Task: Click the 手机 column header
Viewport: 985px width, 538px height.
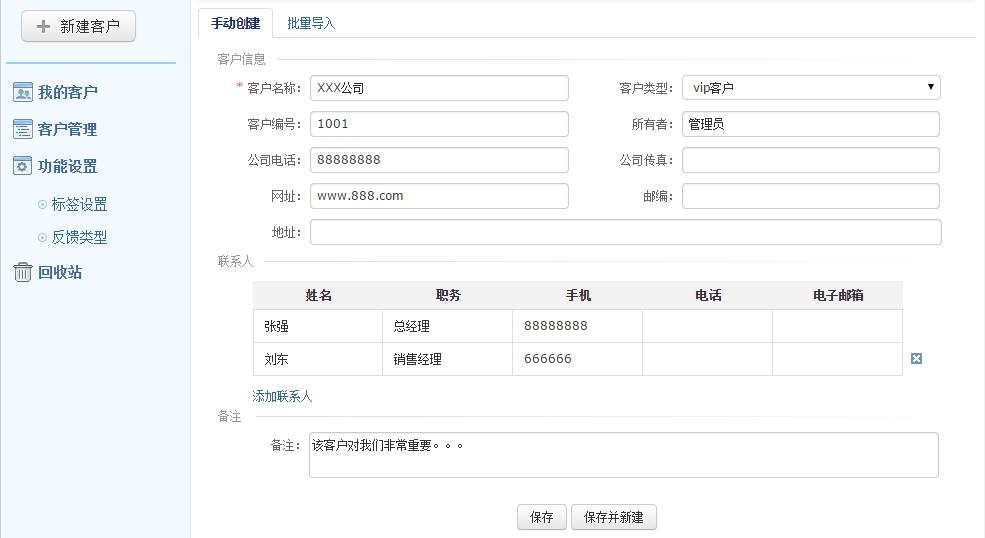Action: [578, 295]
